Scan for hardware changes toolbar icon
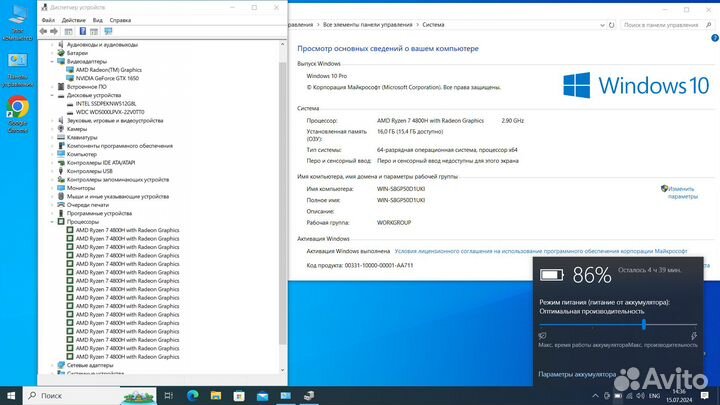The width and height of the screenshot is (720, 405). (108, 31)
